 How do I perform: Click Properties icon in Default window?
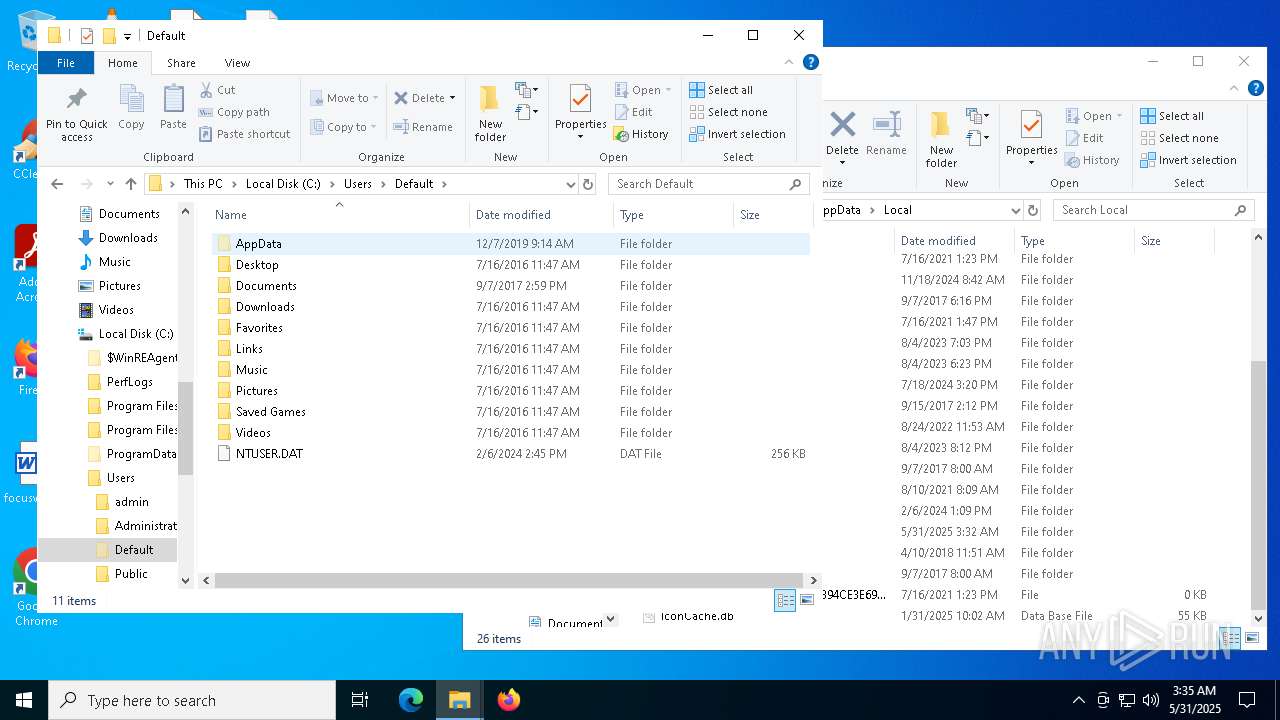point(580,99)
